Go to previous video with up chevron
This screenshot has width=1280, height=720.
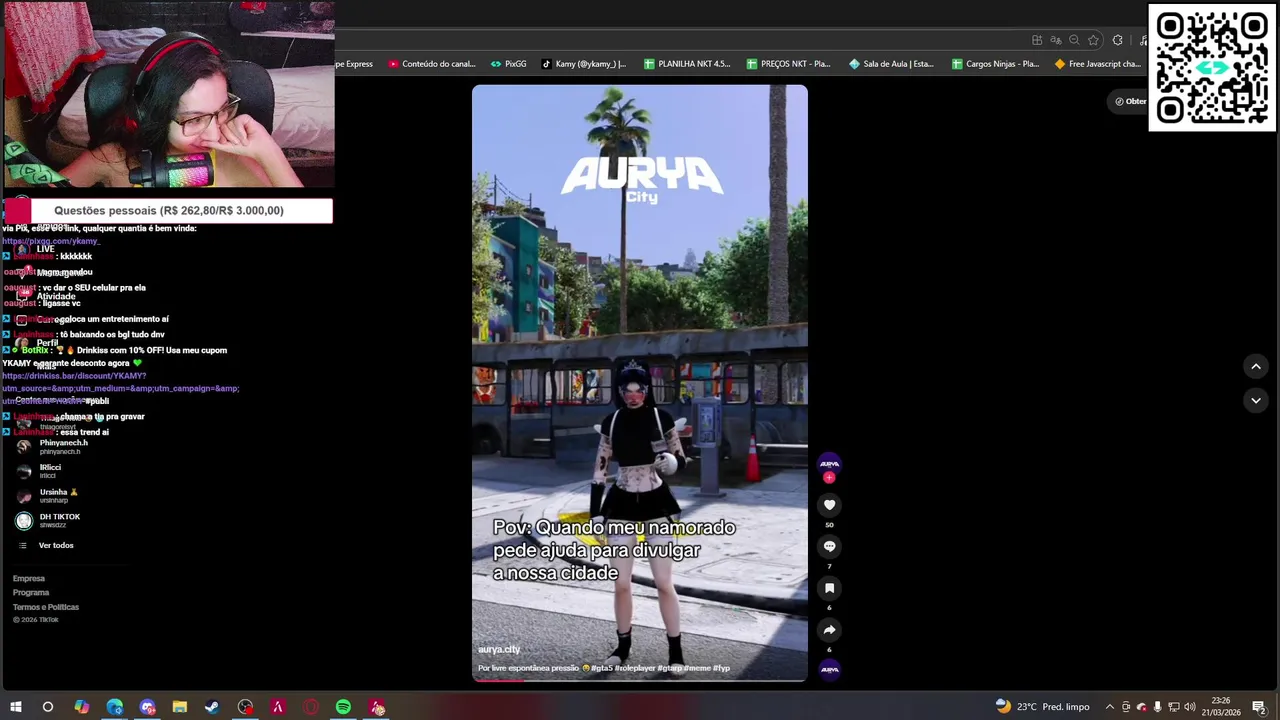[x=1256, y=366]
